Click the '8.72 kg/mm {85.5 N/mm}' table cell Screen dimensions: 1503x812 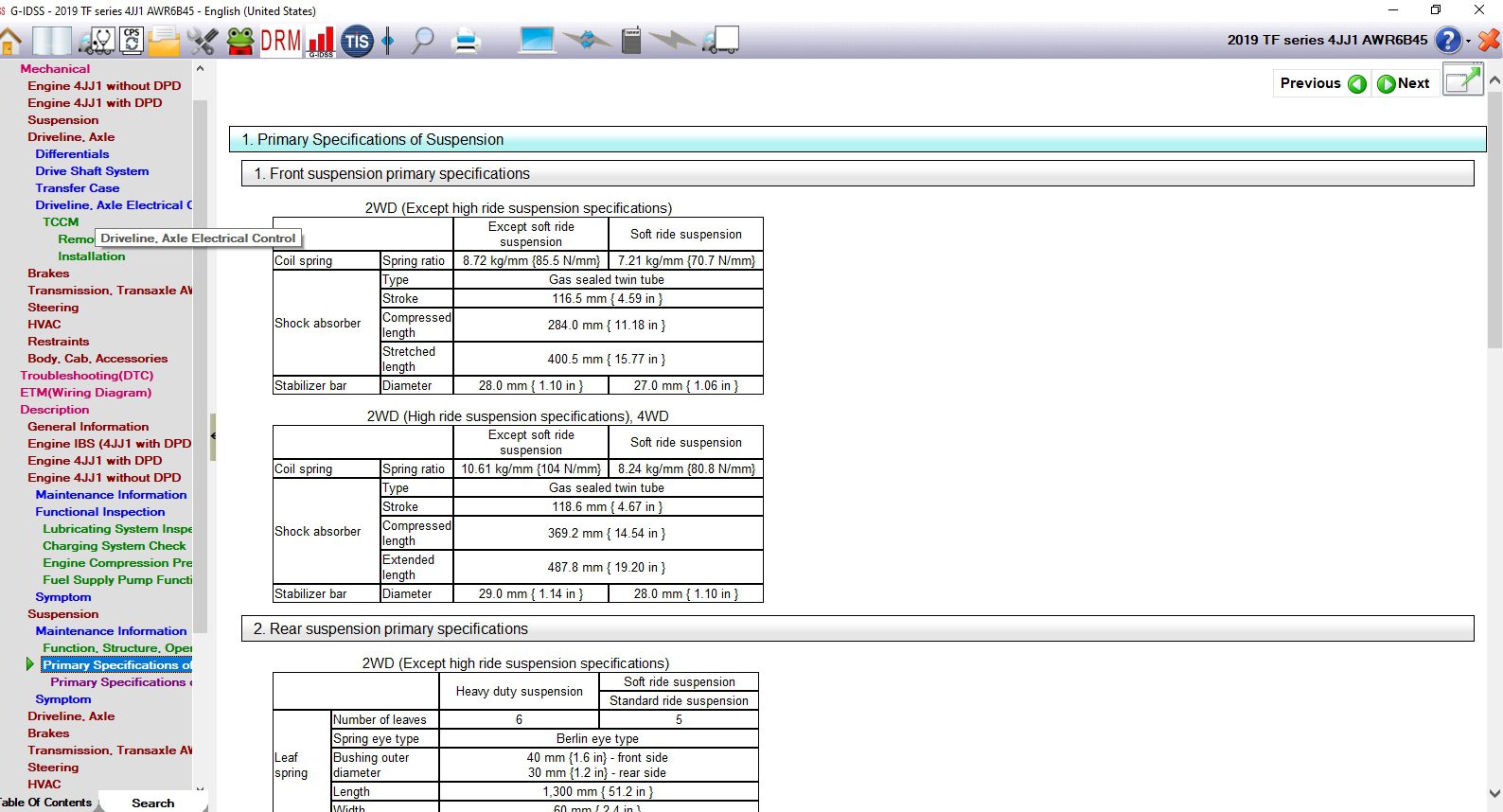click(531, 260)
